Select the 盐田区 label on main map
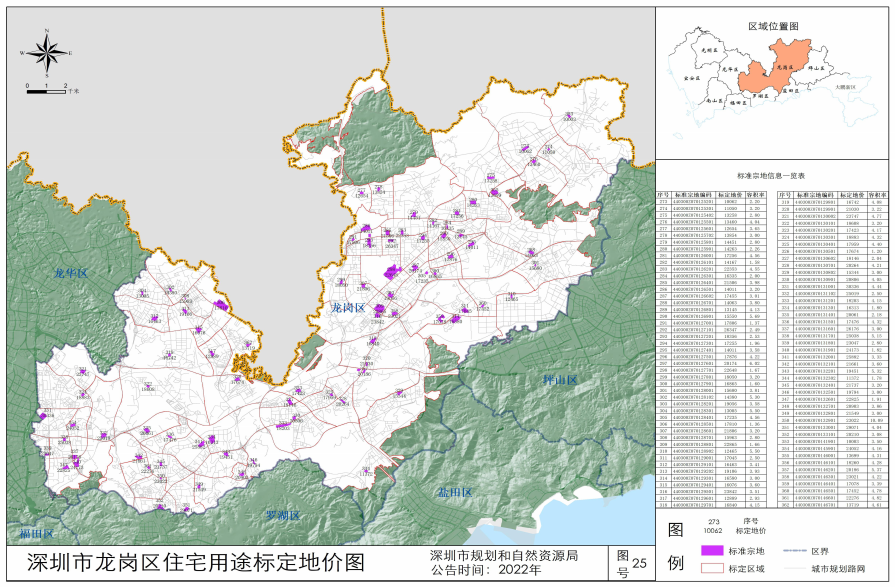 (x=455, y=494)
